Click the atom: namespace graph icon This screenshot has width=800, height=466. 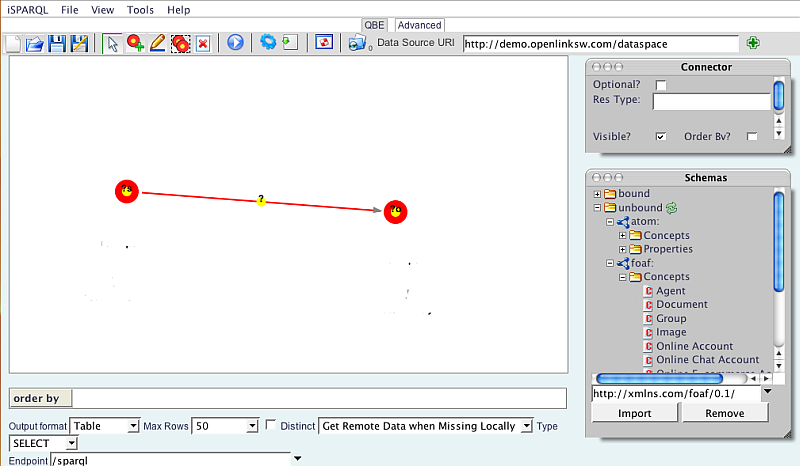coord(623,222)
